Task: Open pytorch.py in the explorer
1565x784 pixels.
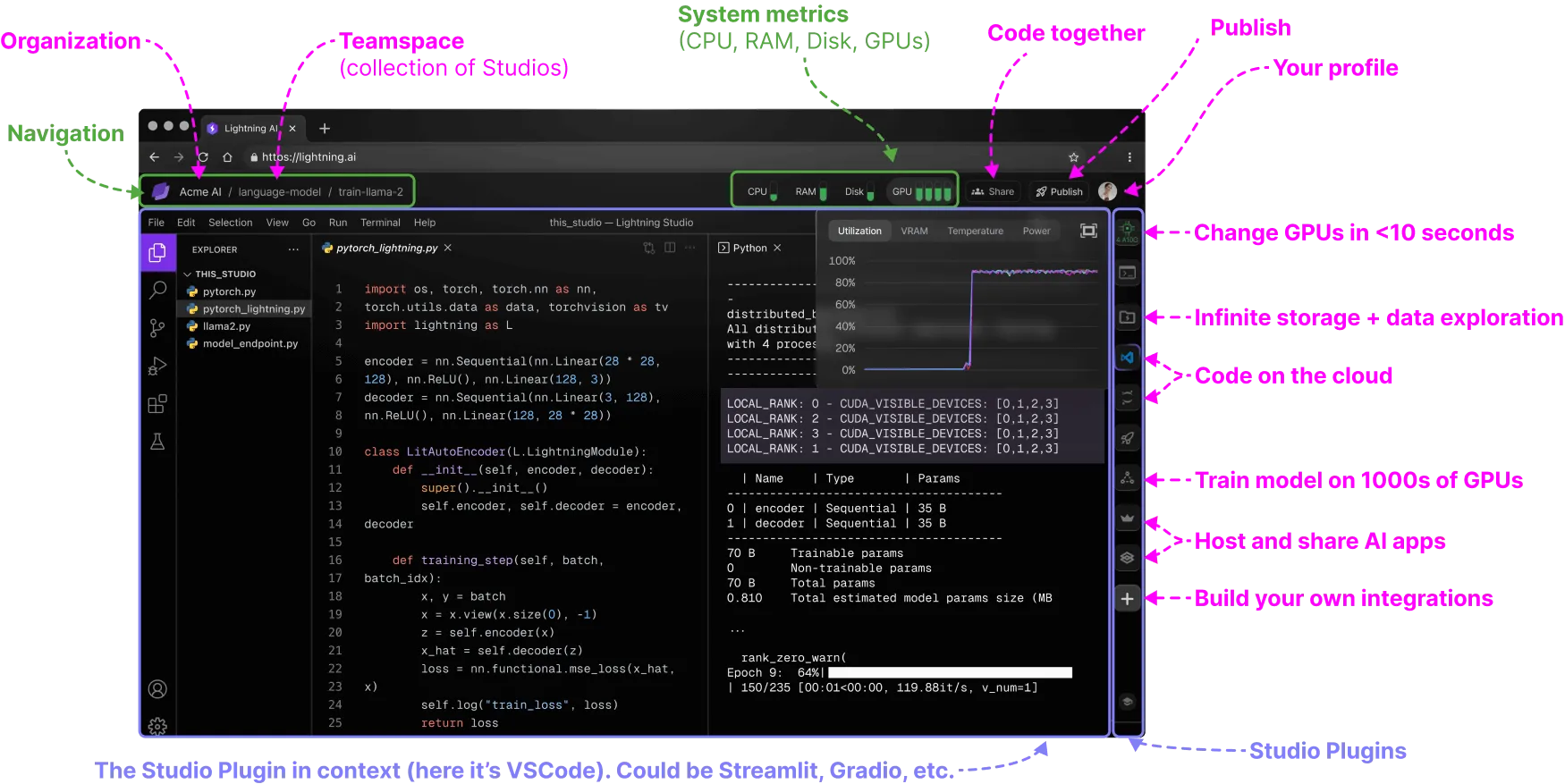Action: pos(229,291)
